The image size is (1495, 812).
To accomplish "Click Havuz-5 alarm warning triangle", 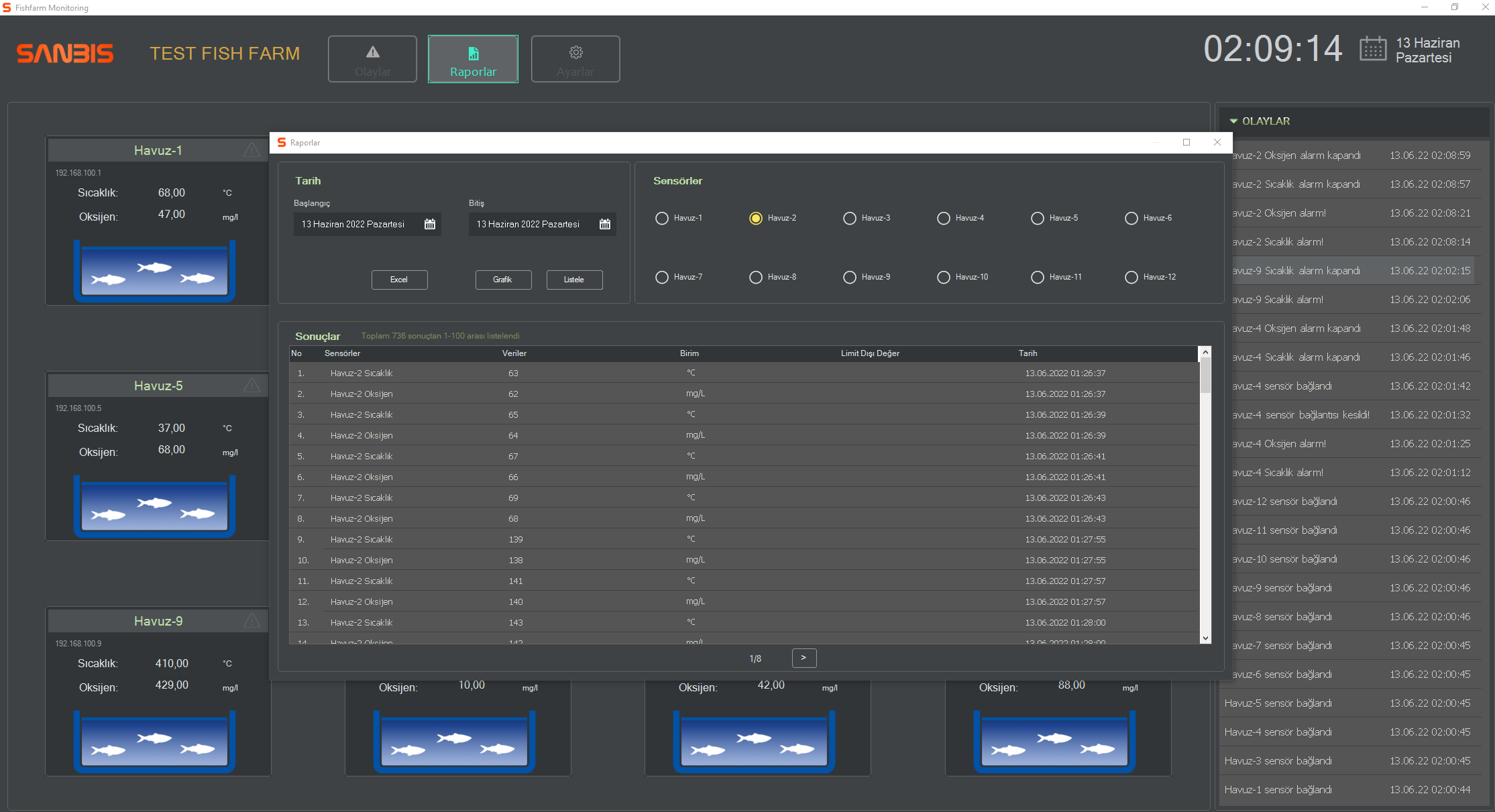I will [252, 386].
